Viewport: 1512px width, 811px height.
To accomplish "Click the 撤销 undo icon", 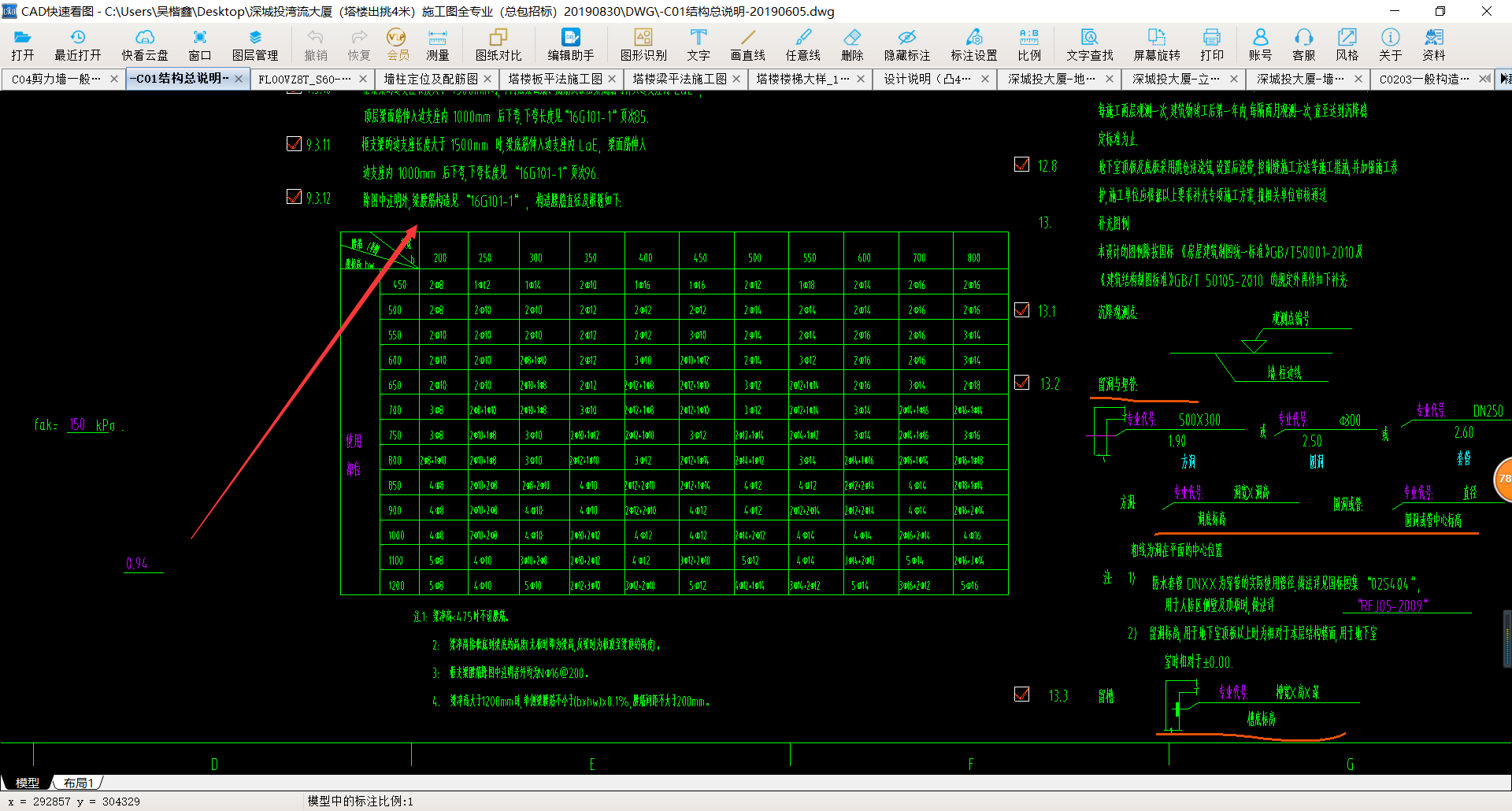I will click(x=316, y=45).
